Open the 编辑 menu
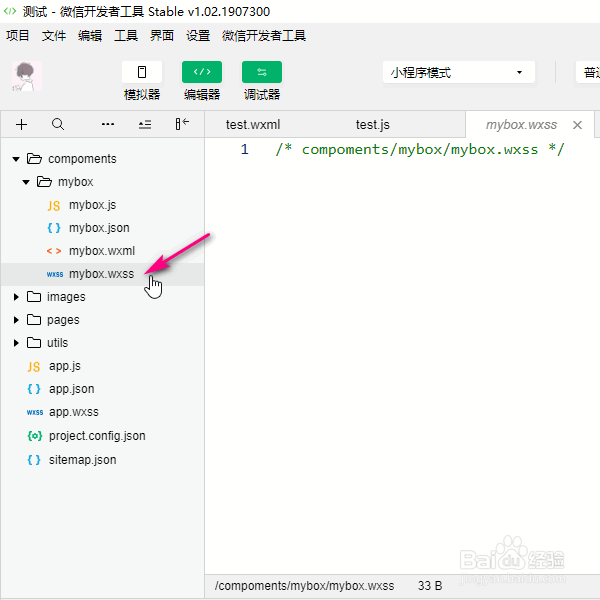This screenshot has height=600, width=600. pos(90,36)
